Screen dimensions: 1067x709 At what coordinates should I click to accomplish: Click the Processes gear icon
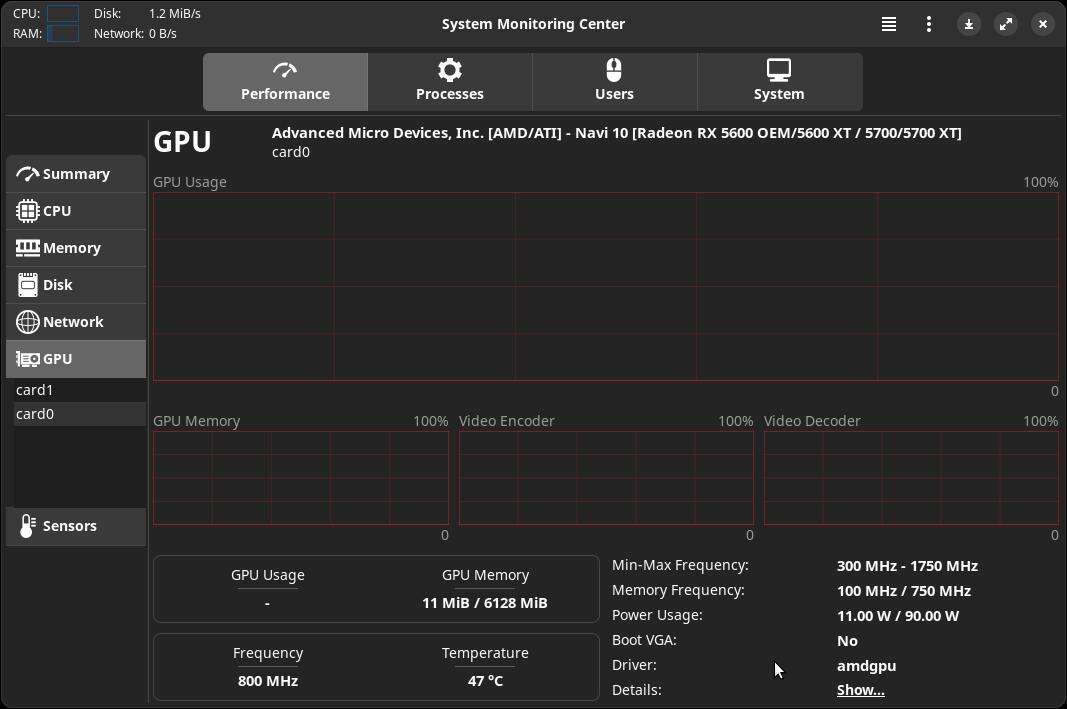coord(450,69)
